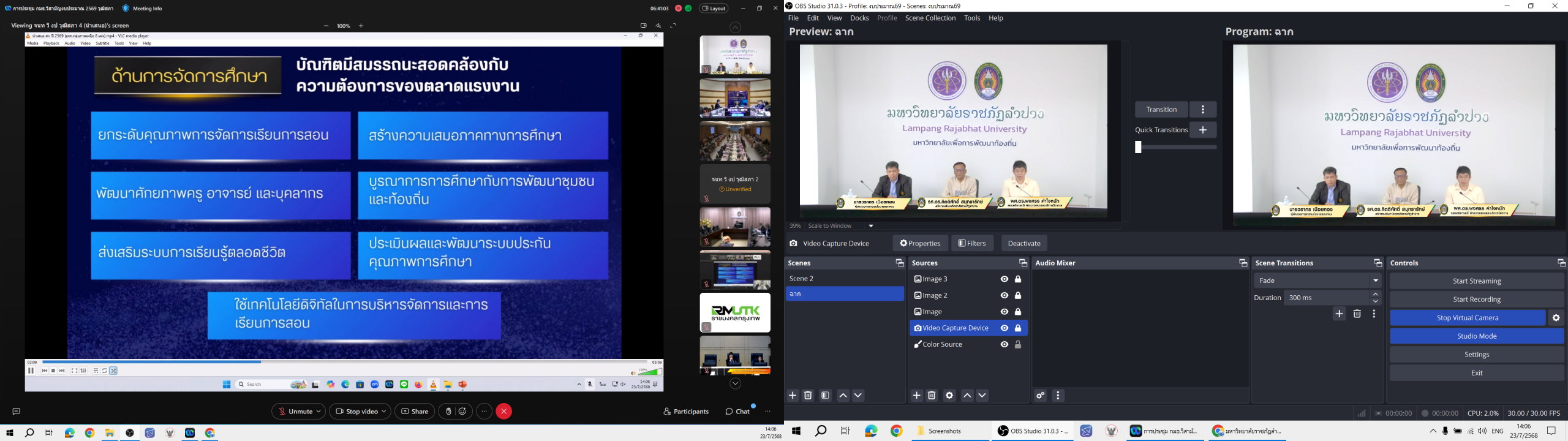
Task: Open Scale to Window preview dropdown
Action: pos(872,226)
